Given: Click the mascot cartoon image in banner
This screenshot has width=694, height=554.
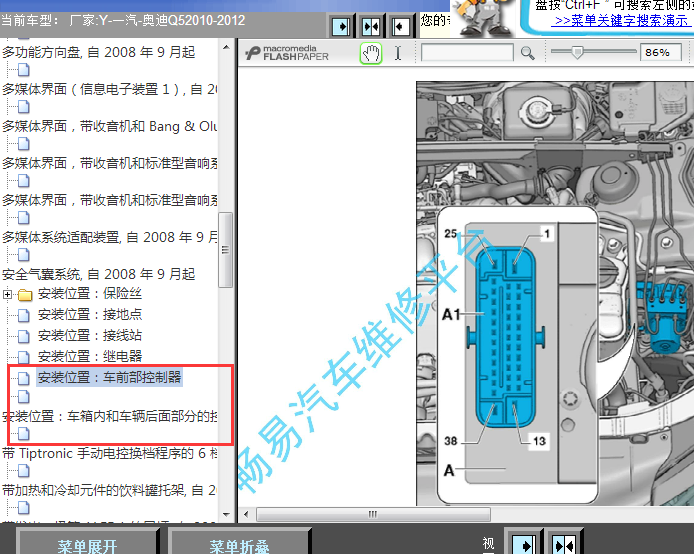Looking at the screenshot, I should pos(483,18).
